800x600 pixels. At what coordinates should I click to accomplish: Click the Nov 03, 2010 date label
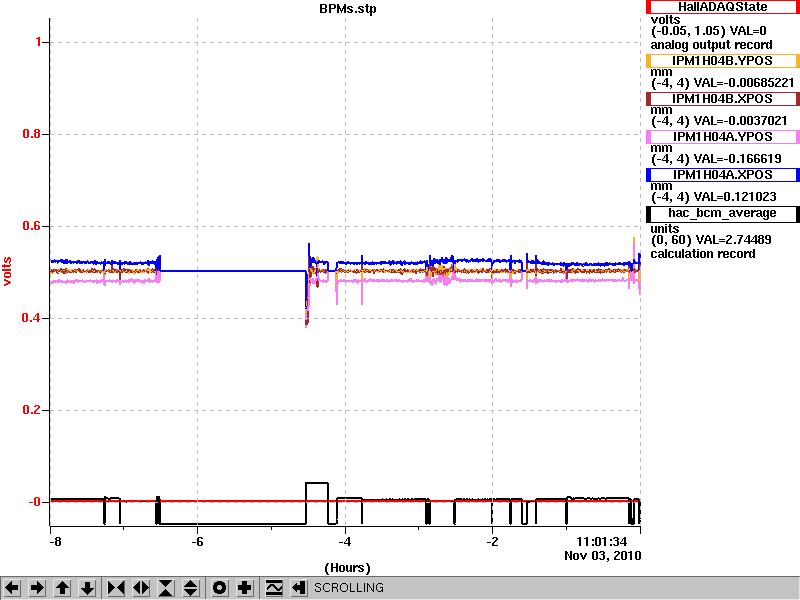pos(603,556)
